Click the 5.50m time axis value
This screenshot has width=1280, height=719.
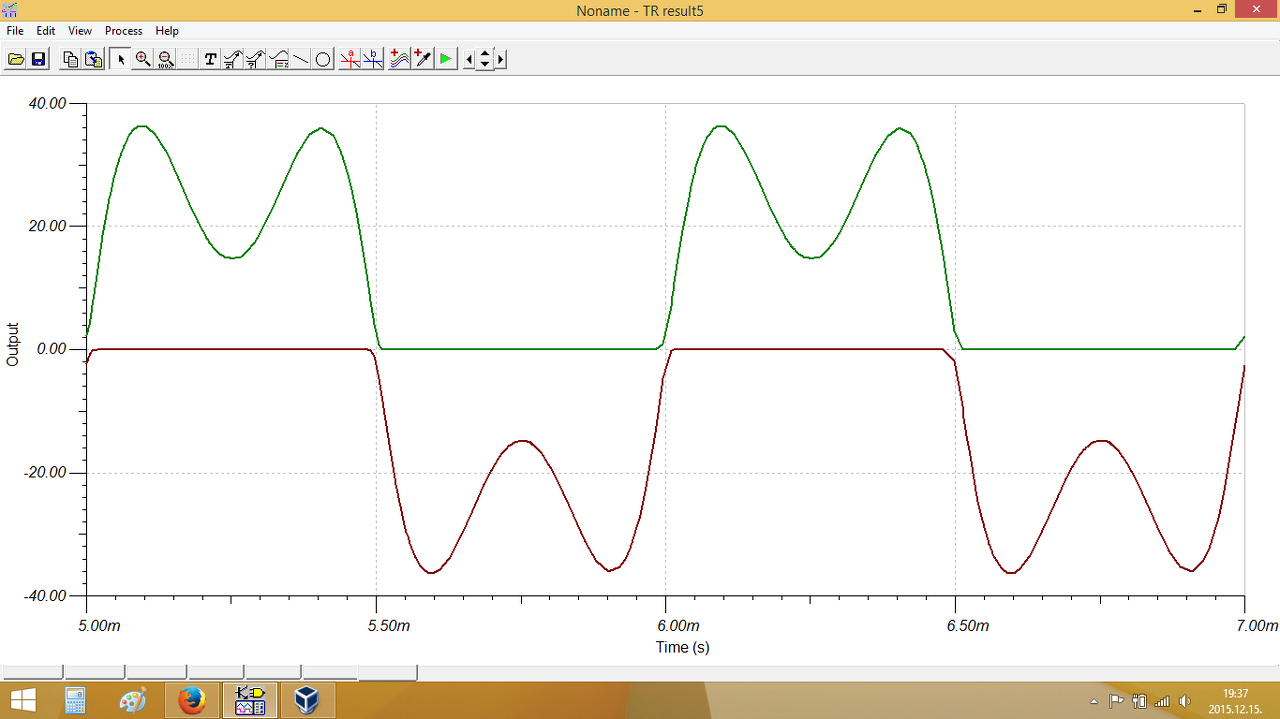[x=389, y=626]
